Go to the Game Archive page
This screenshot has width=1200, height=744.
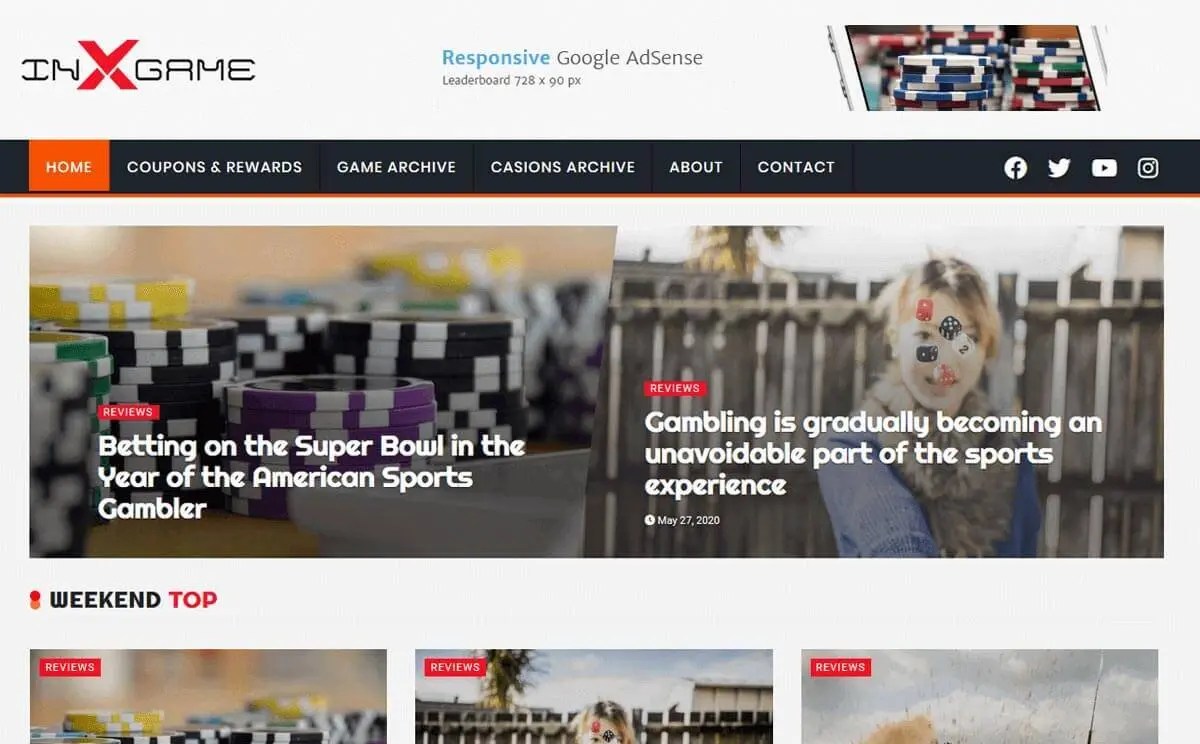(x=396, y=167)
